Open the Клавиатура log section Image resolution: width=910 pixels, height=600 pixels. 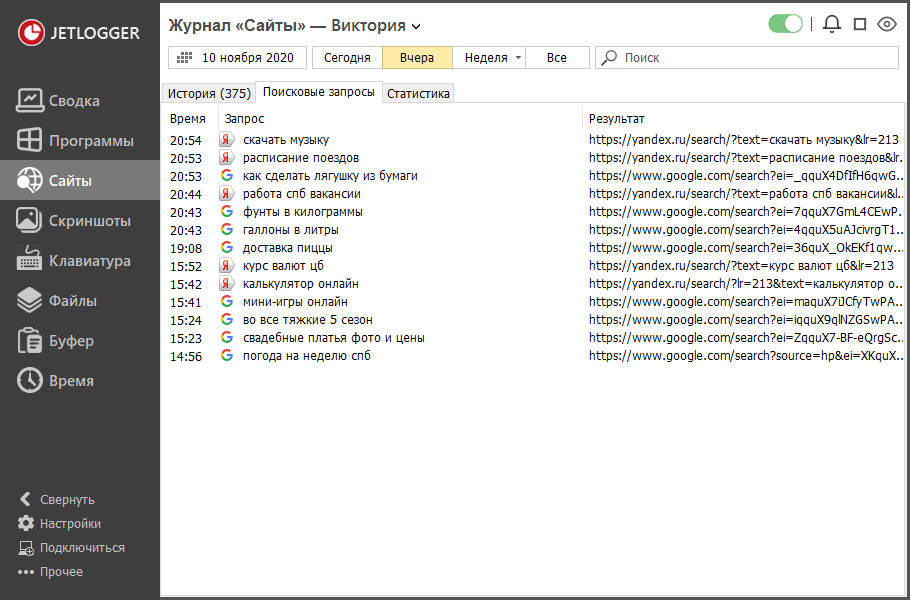(x=89, y=261)
